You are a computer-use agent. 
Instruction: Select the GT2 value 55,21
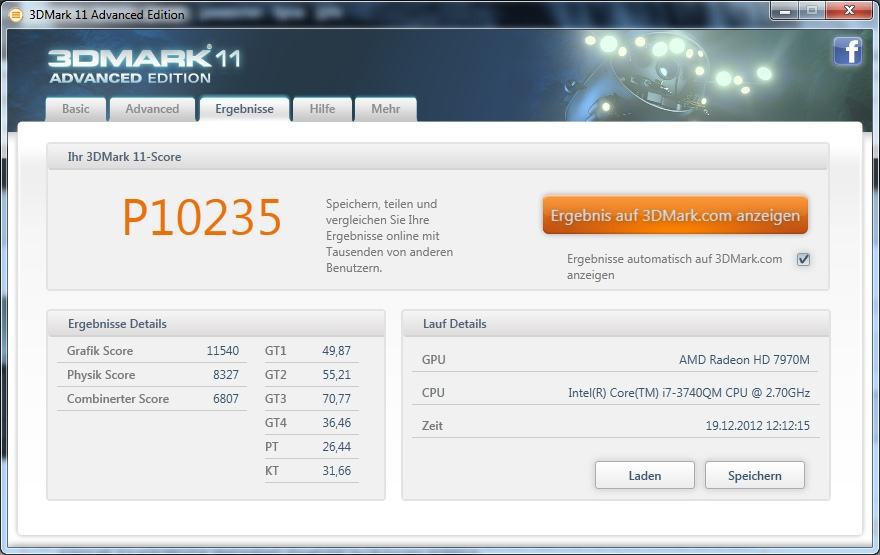coord(337,375)
